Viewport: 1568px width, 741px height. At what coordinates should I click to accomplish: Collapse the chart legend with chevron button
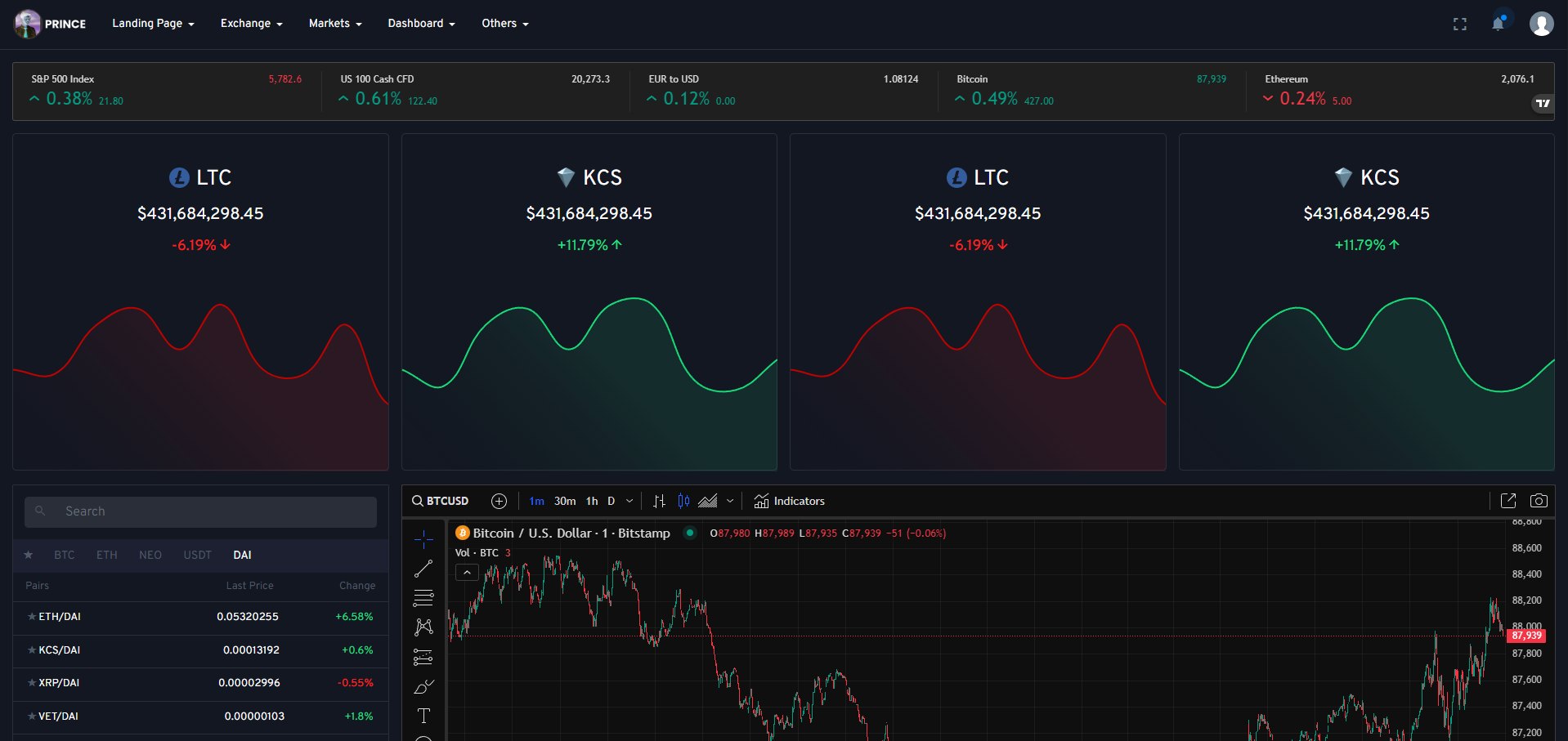(x=467, y=573)
